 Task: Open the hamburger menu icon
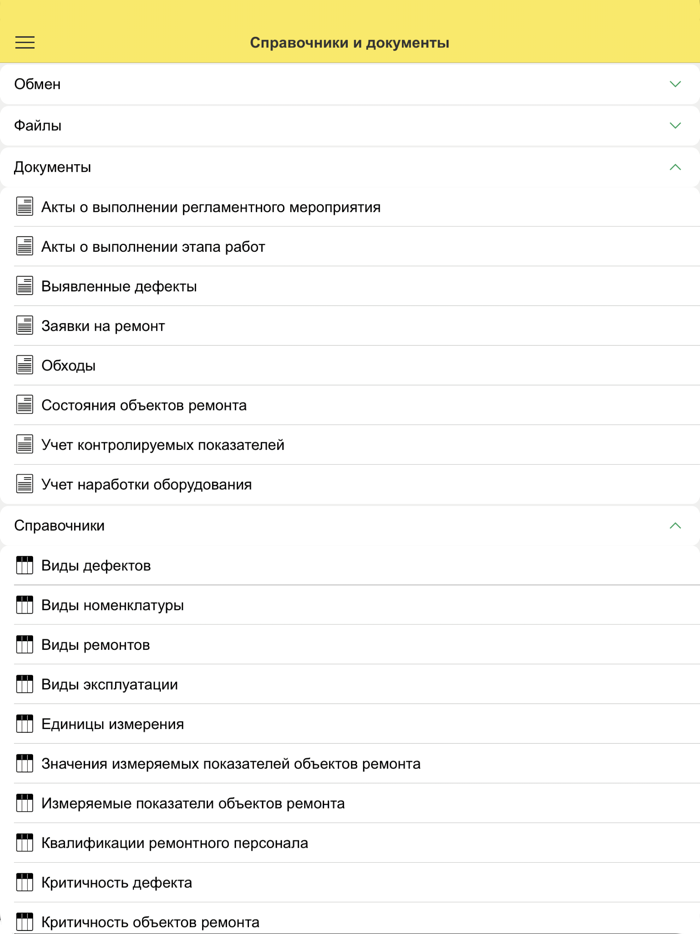[x=25, y=42]
